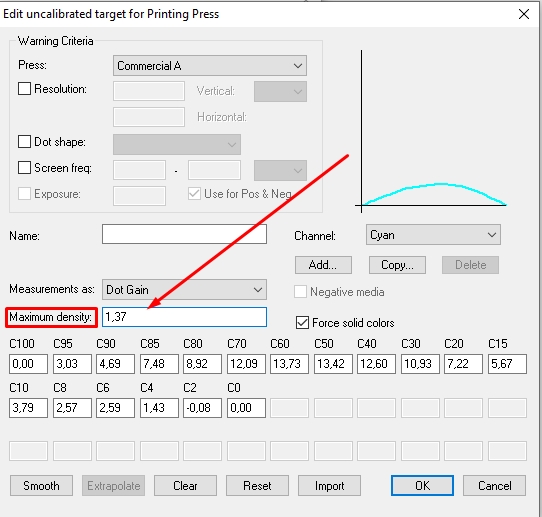Click the second Screen freq input field
This screenshot has height=517, width=542.
pos(214,170)
